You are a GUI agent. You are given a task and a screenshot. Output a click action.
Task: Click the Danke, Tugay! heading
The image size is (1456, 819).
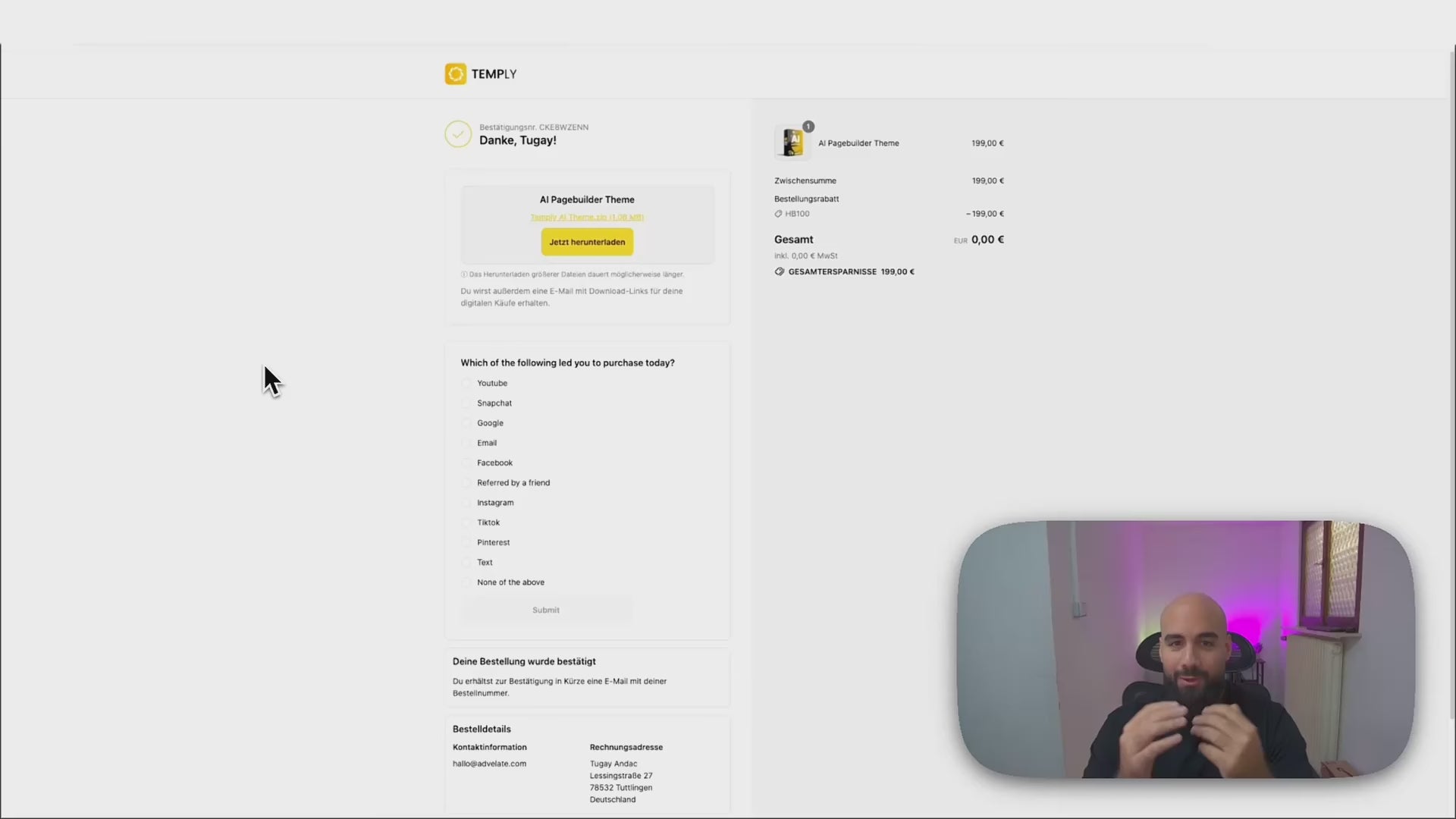point(517,140)
